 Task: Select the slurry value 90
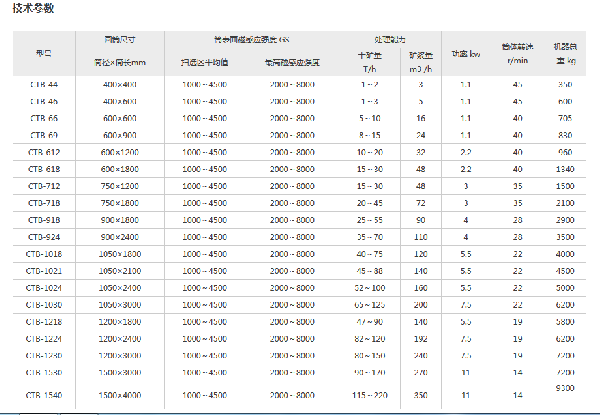(x=421, y=220)
